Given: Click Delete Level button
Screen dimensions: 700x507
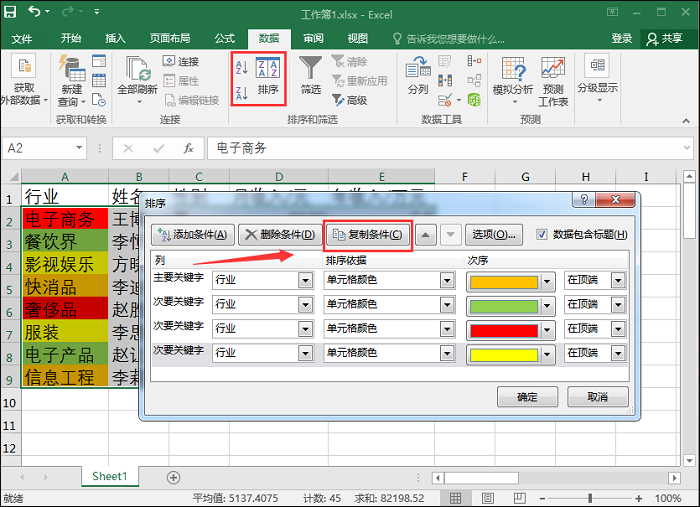Looking at the screenshot, I should click(x=280, y=235).
